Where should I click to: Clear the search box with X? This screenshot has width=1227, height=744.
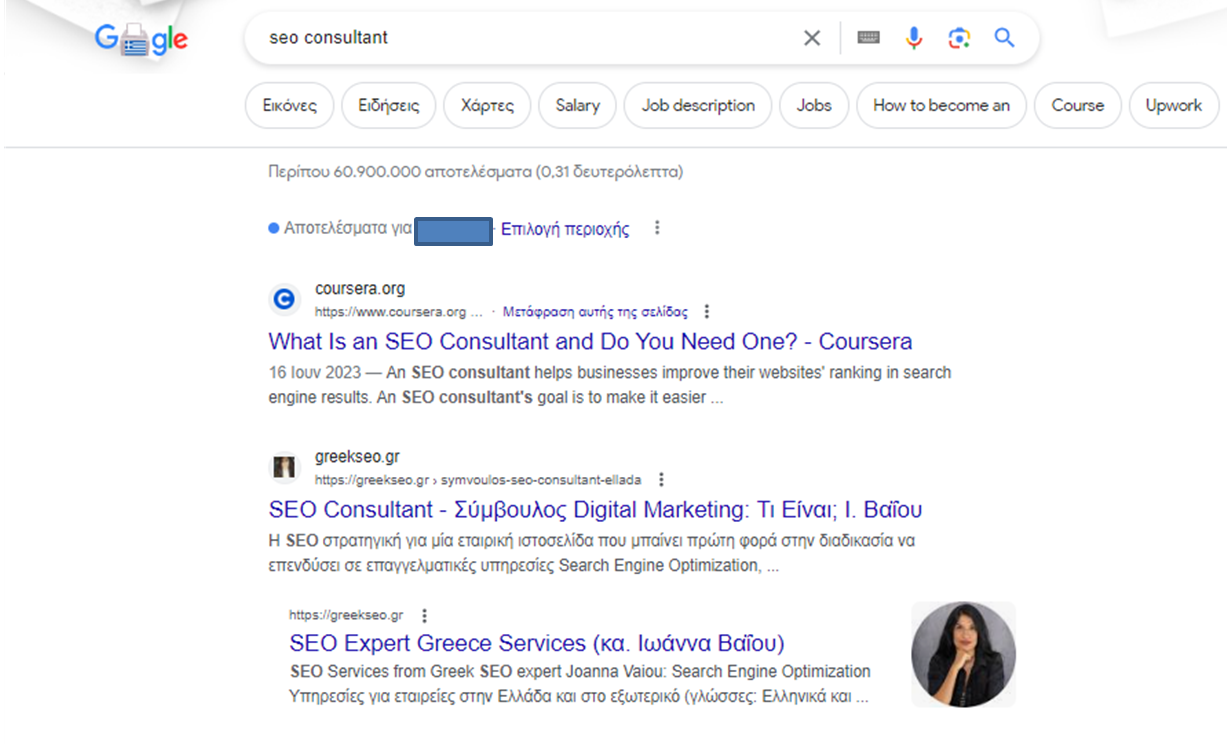pyautogui.click(x=812, y=38)
